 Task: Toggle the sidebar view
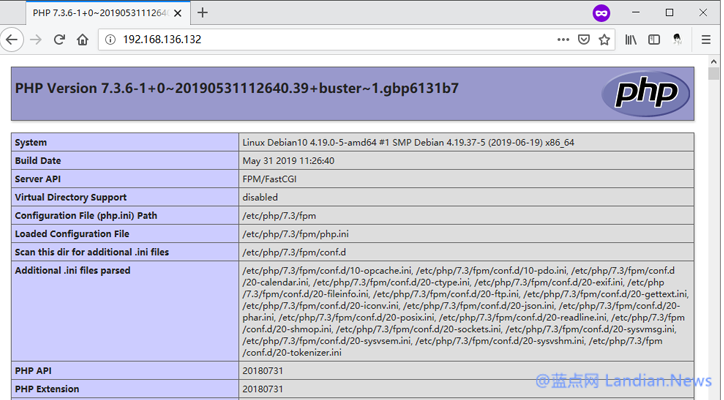point(654,39)
